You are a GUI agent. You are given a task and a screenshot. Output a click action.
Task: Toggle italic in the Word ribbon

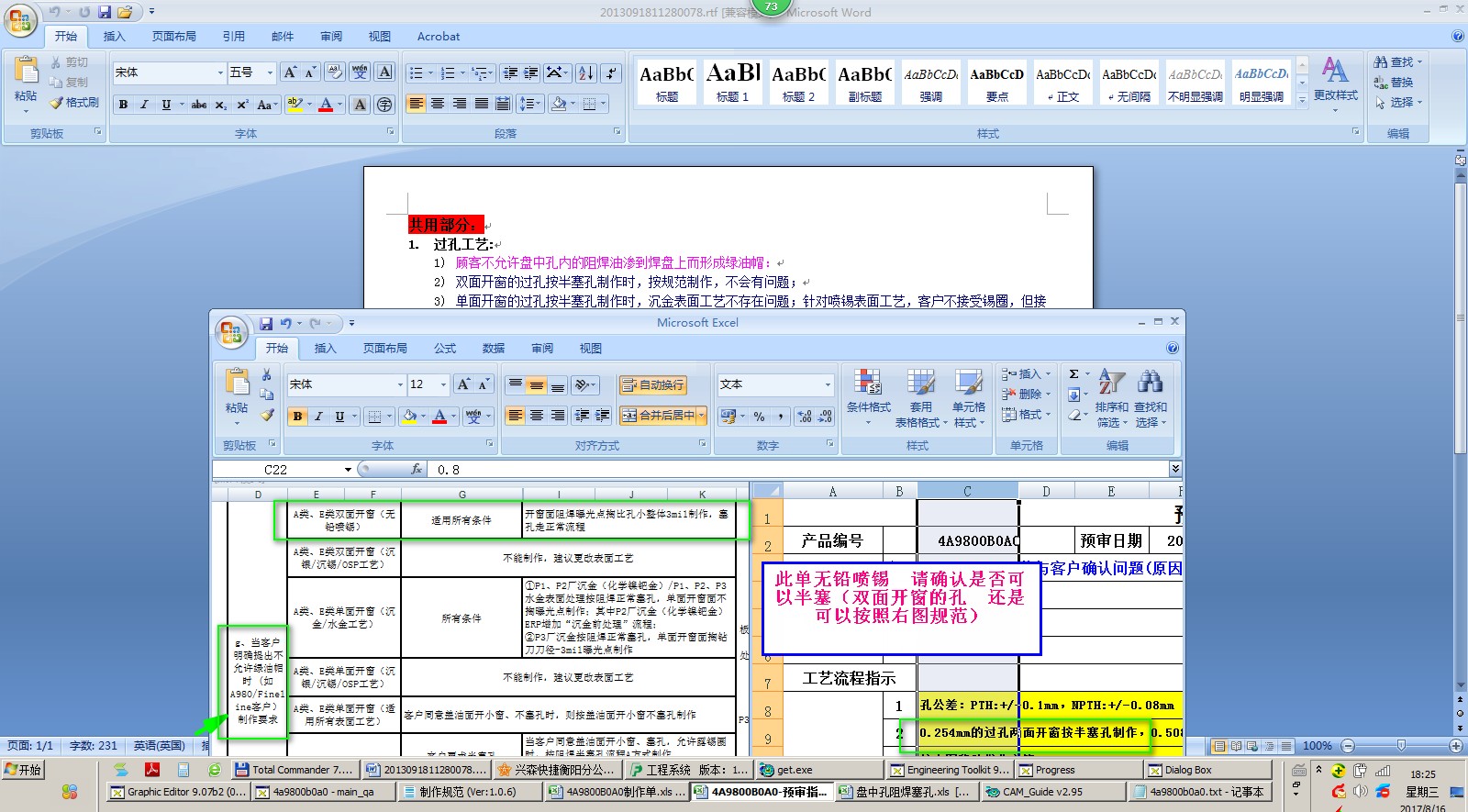click(144, 105)
